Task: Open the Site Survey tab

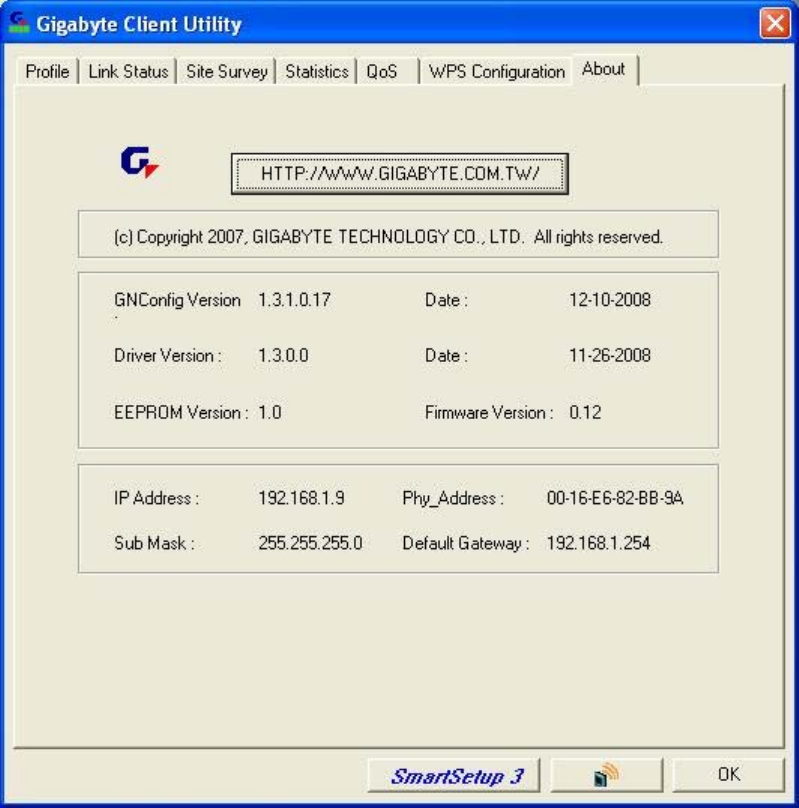Action: tap(227, 71)
